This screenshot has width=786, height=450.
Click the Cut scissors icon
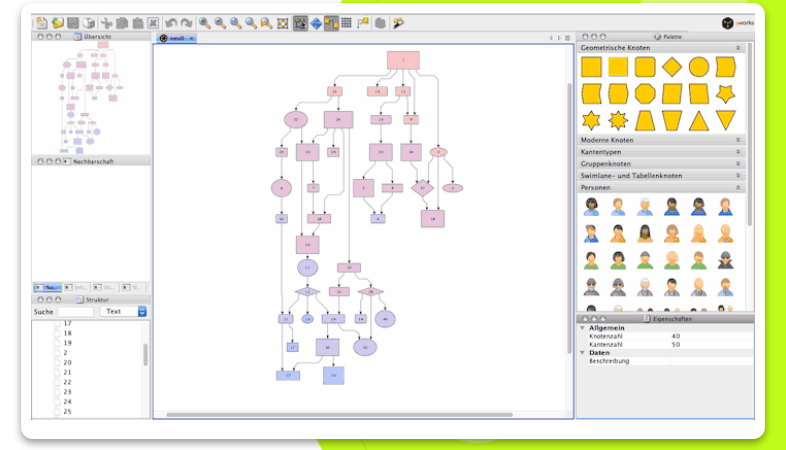coord(106,23)
